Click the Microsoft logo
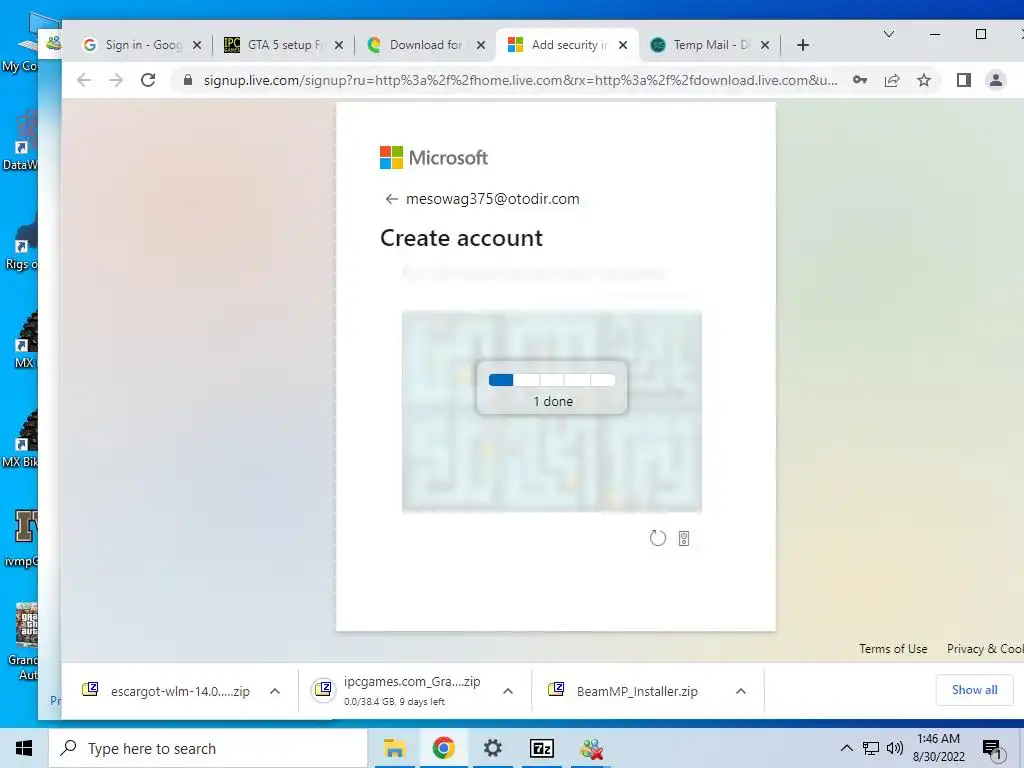 tap(434, 157)
